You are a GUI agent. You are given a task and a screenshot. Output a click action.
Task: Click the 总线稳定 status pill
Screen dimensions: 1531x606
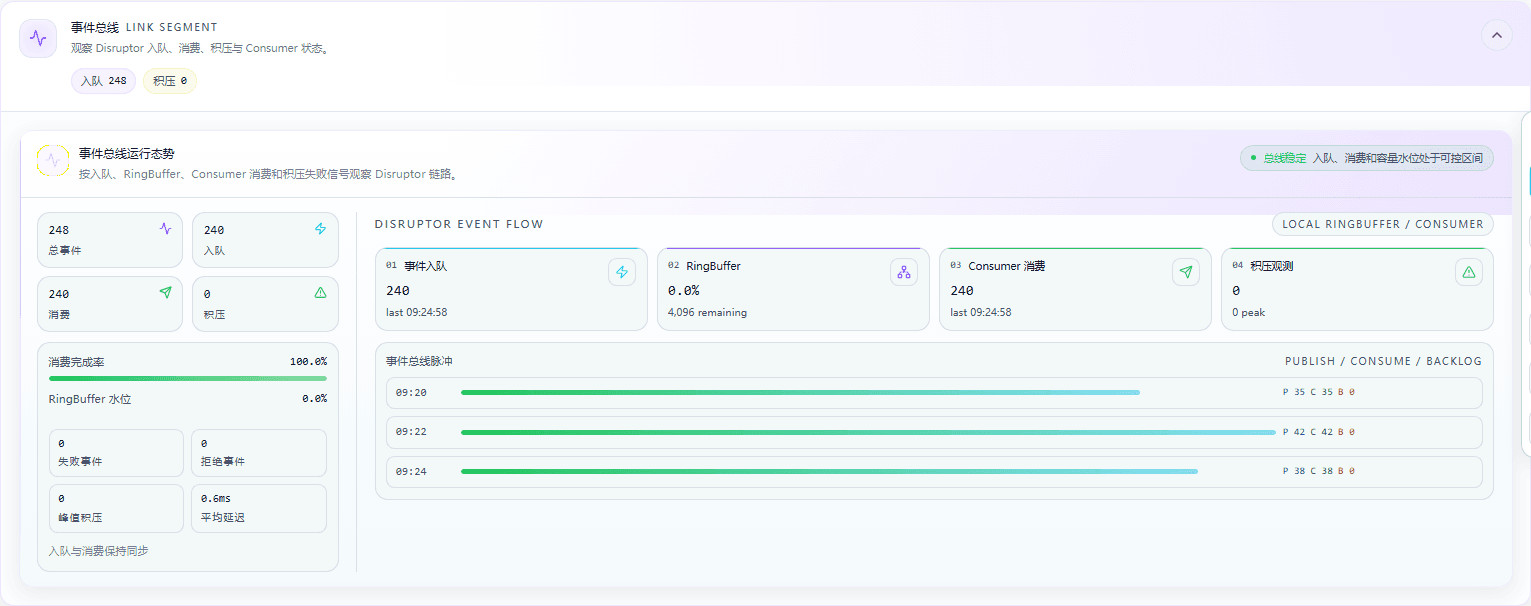1367,158
